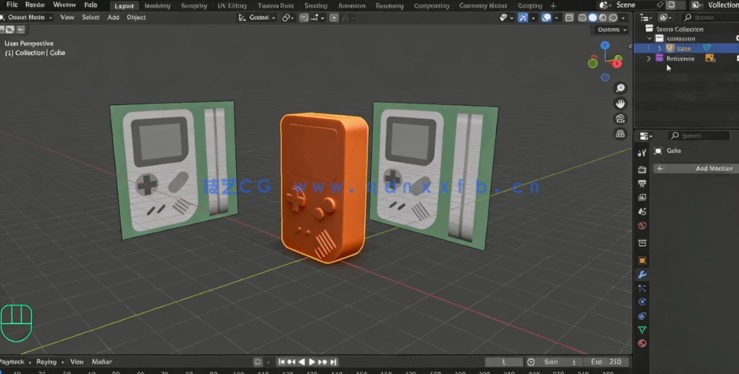Screen dimensions: 739x374
Task: Switch to the Shading workspace tab
Action: [x=315, y=6]
